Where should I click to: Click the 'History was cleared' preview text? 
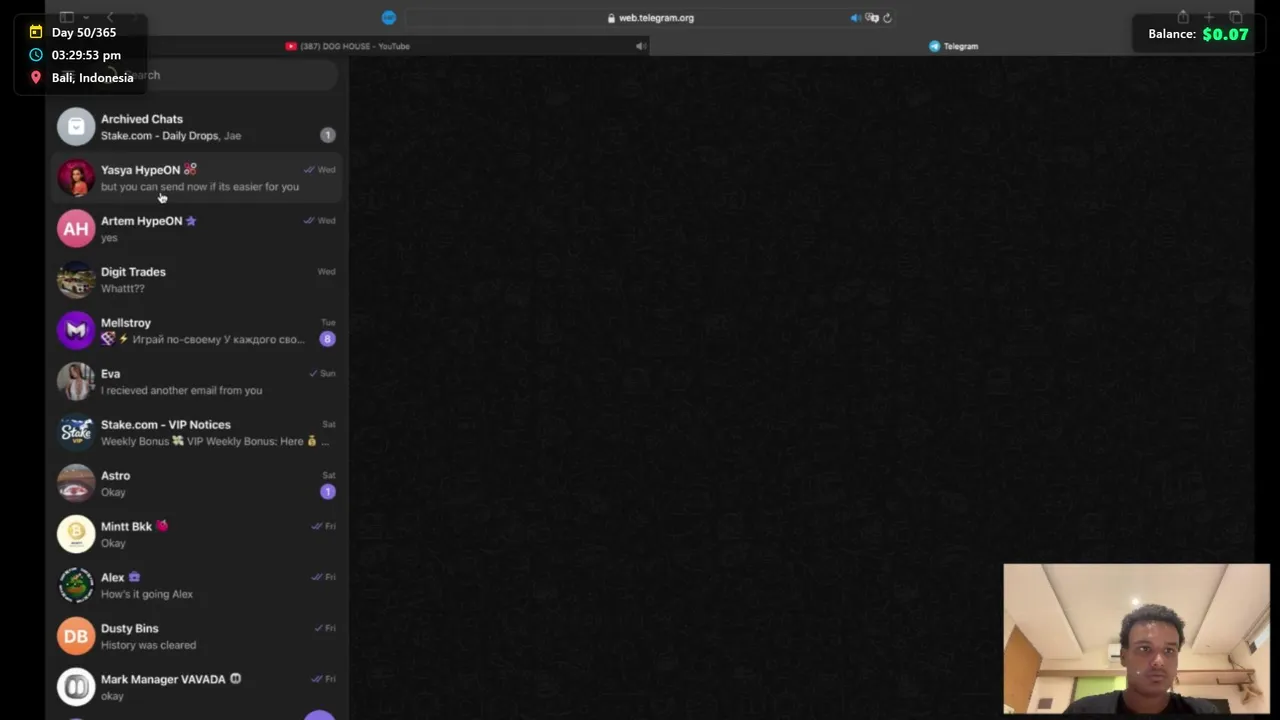[148, 645]
